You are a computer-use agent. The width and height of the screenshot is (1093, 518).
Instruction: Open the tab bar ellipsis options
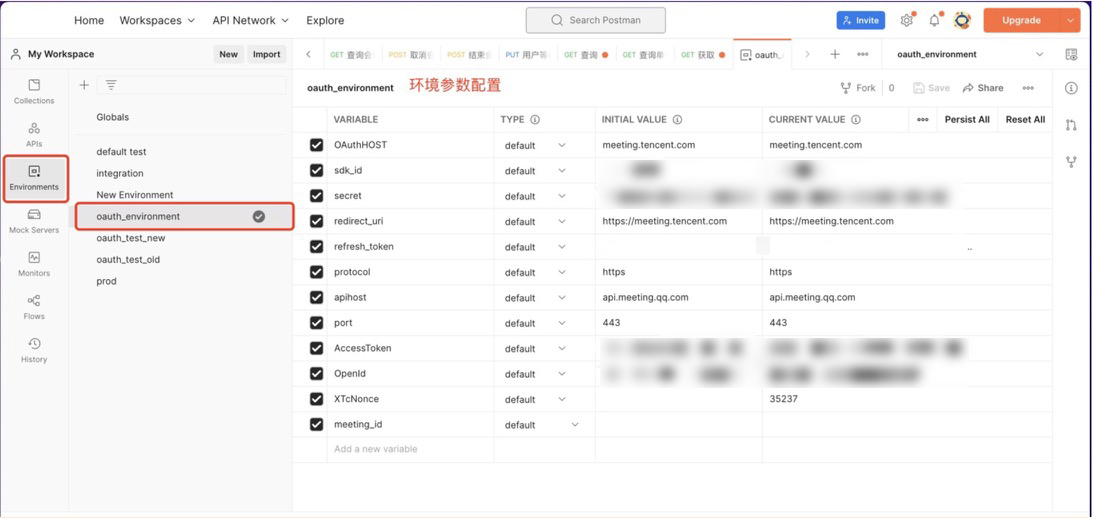[862, 54]
